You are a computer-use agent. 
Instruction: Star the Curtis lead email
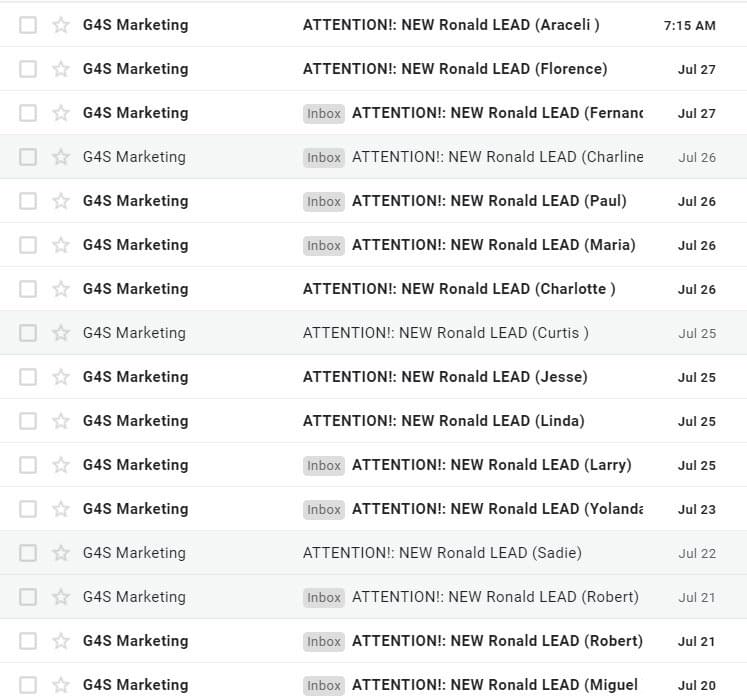click(61, 333)
